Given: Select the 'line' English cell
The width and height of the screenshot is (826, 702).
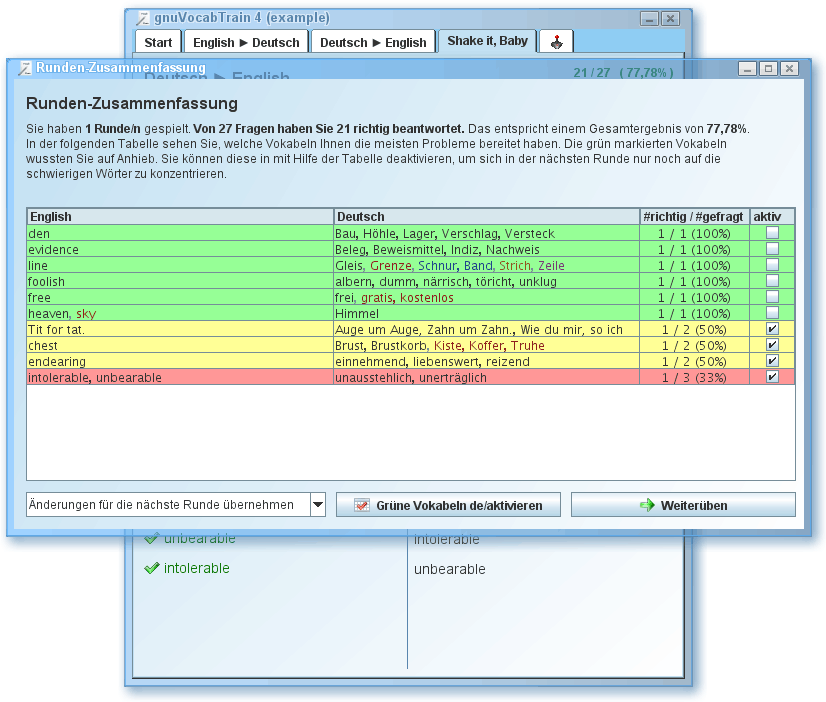Looking at the screenshot, I should tap(180, 265).
